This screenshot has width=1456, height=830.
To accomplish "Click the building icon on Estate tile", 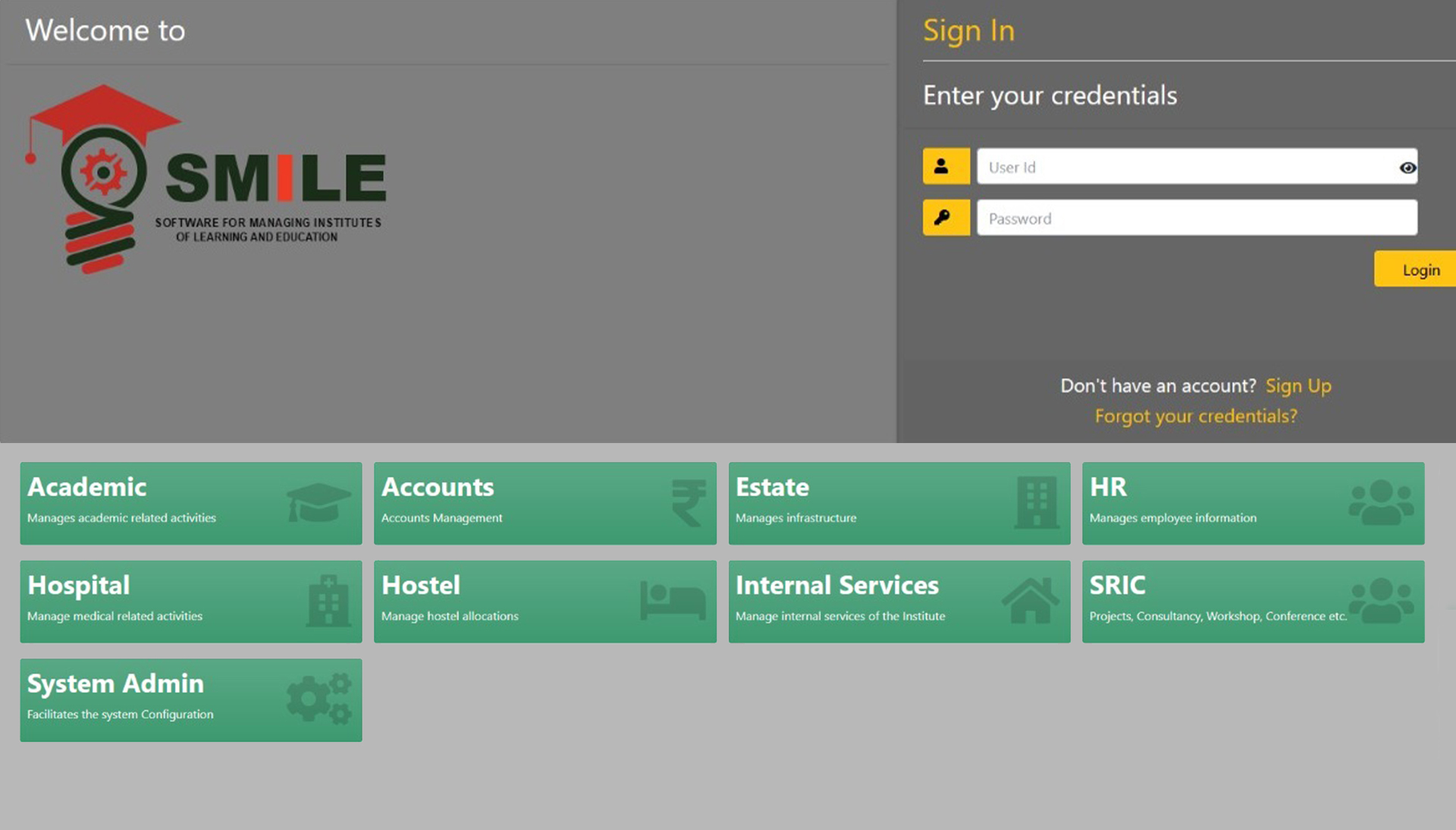I will [1037, 502].
